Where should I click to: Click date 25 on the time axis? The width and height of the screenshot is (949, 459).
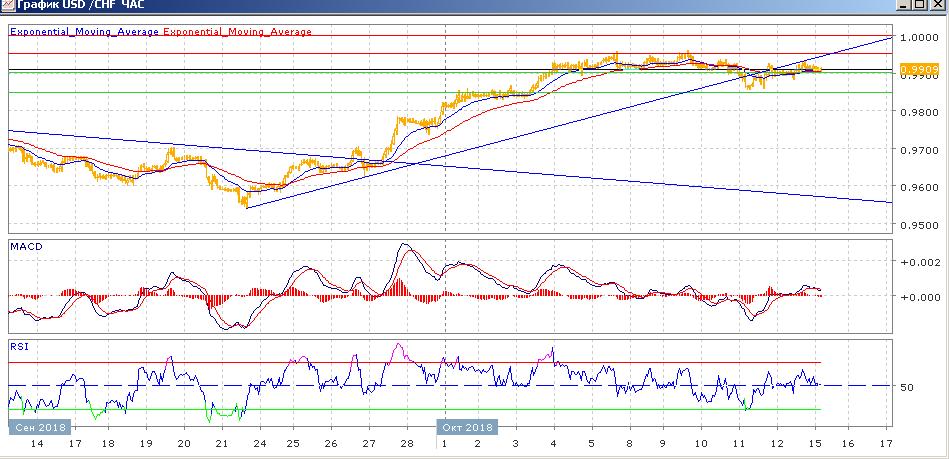click(x=293, y=443)
